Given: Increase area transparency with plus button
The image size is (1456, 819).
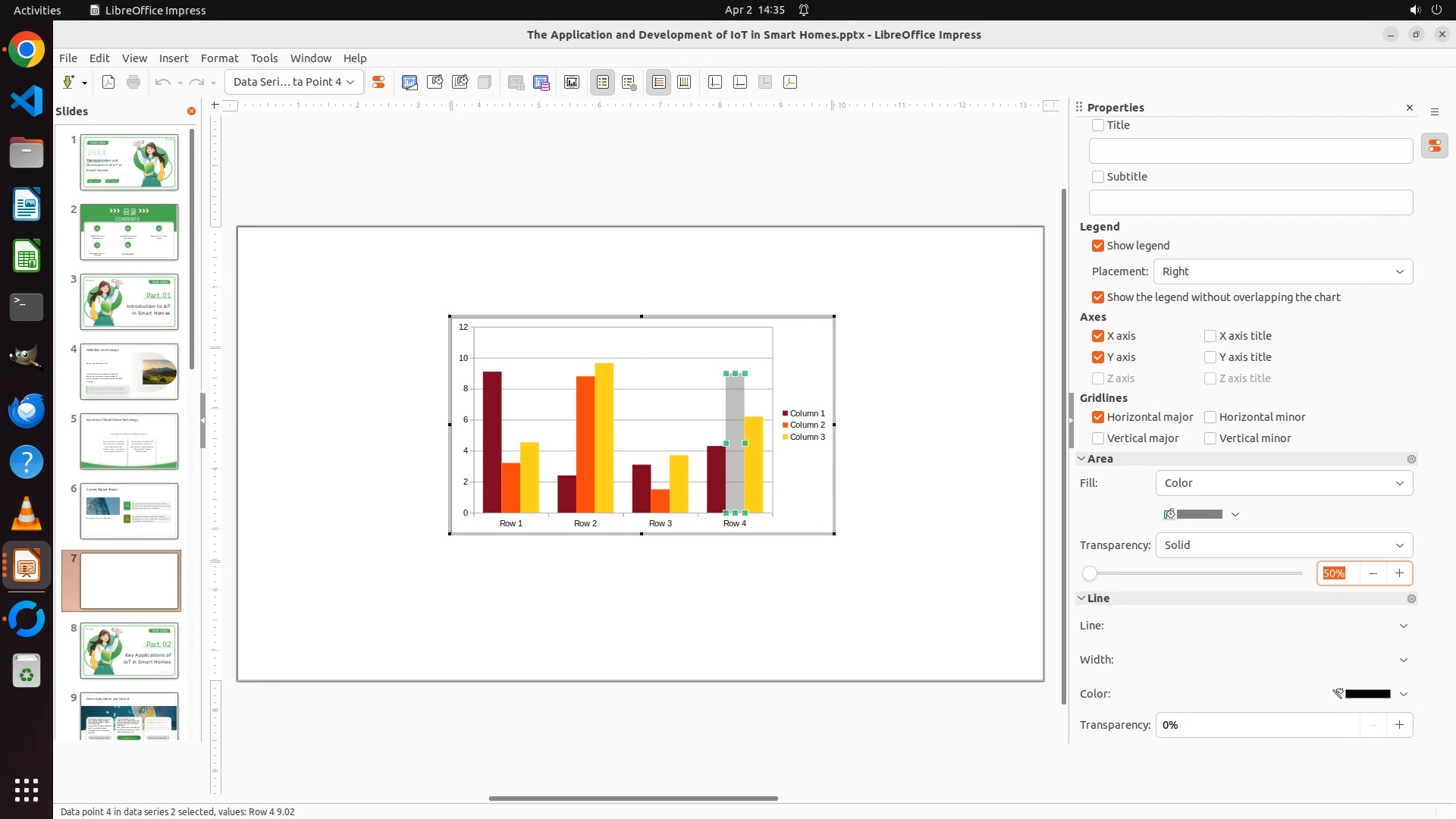Looking at the screenshot, I should [x=1399, y=573].
